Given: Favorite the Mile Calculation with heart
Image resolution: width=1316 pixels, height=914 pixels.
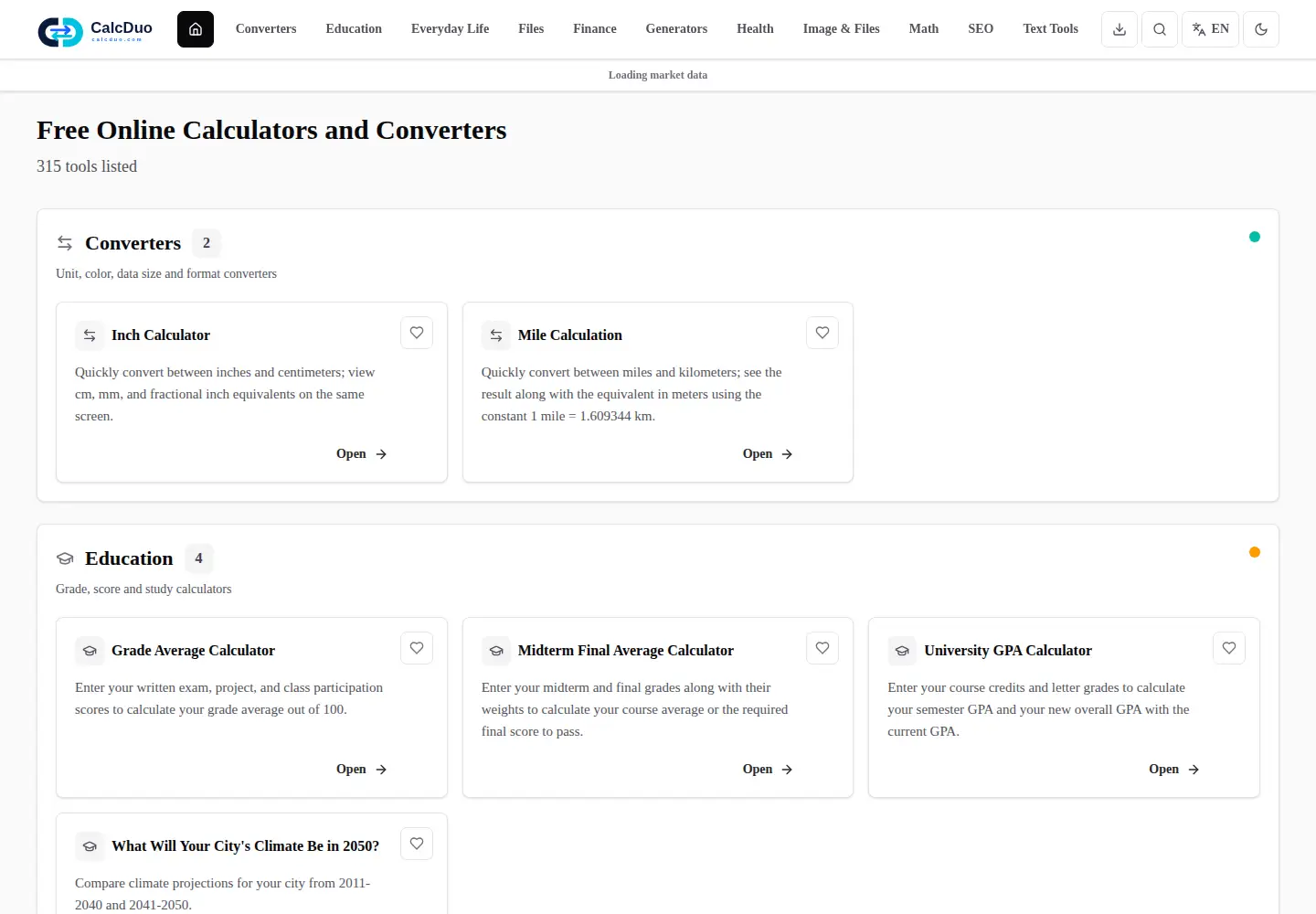Looking at the screenshot, I should coord(822,333).
